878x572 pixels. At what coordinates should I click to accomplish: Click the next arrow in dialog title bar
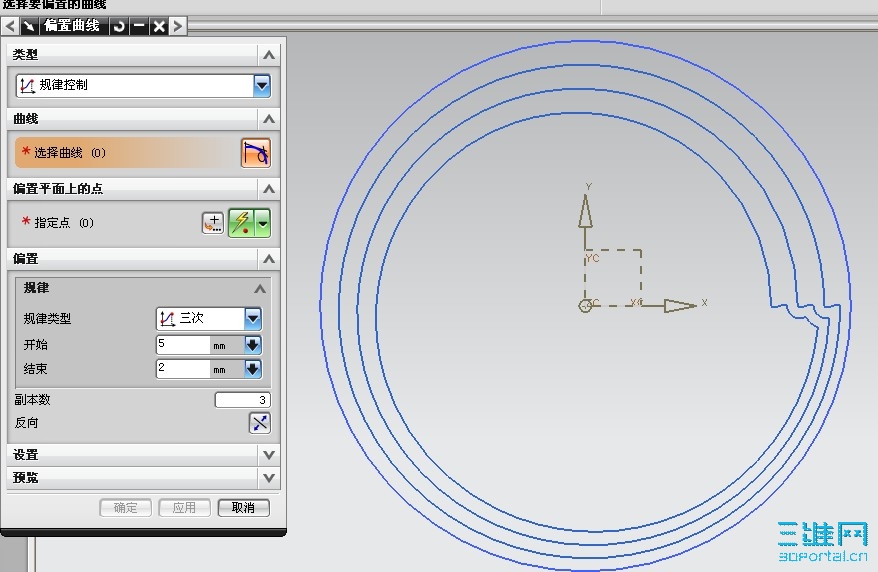tap(178, 26)
